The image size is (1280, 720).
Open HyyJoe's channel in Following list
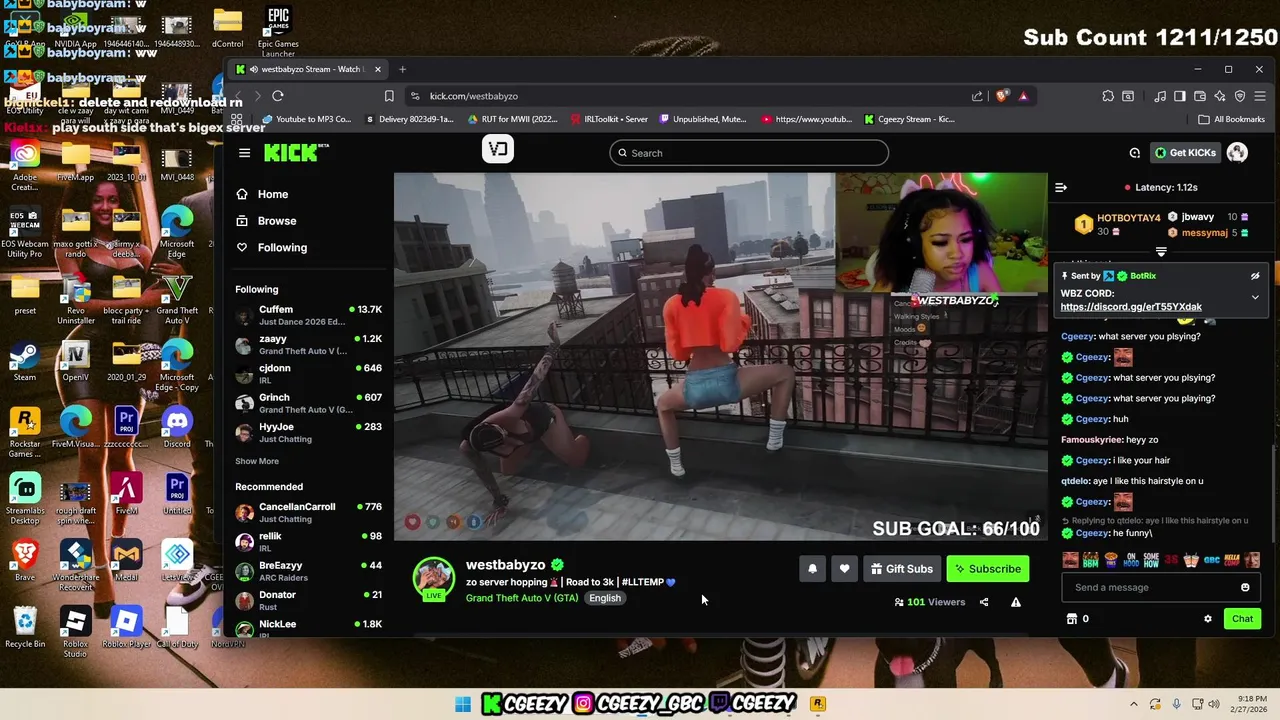(308, 432)
